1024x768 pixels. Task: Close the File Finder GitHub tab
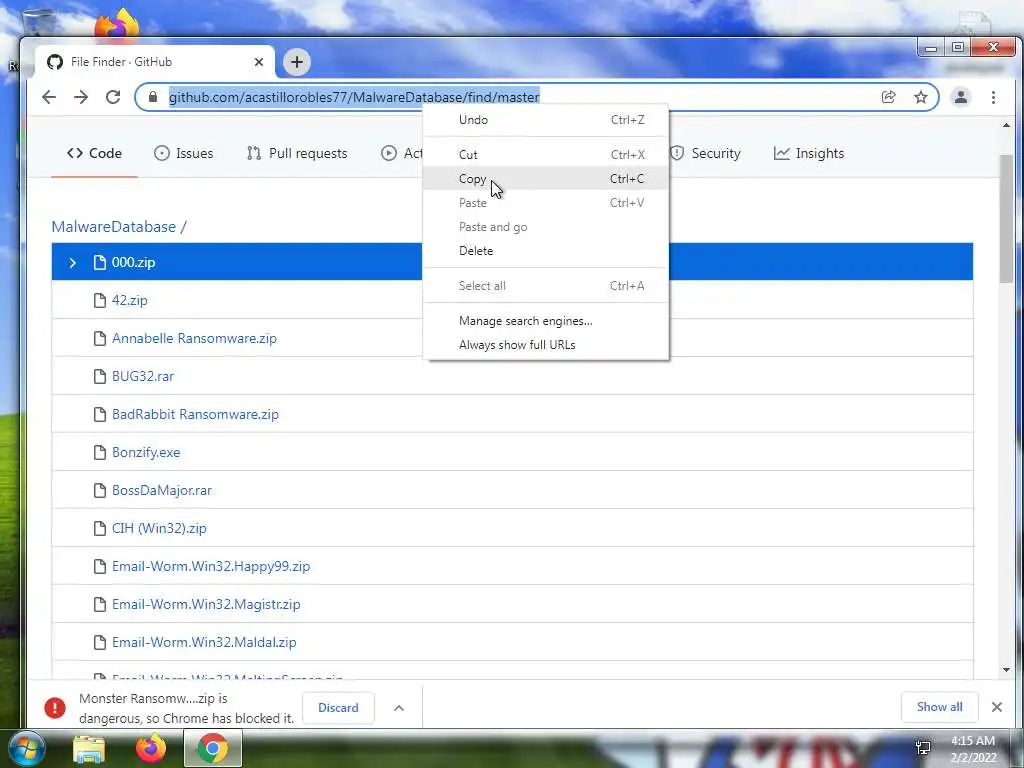(x=259, y=62)
